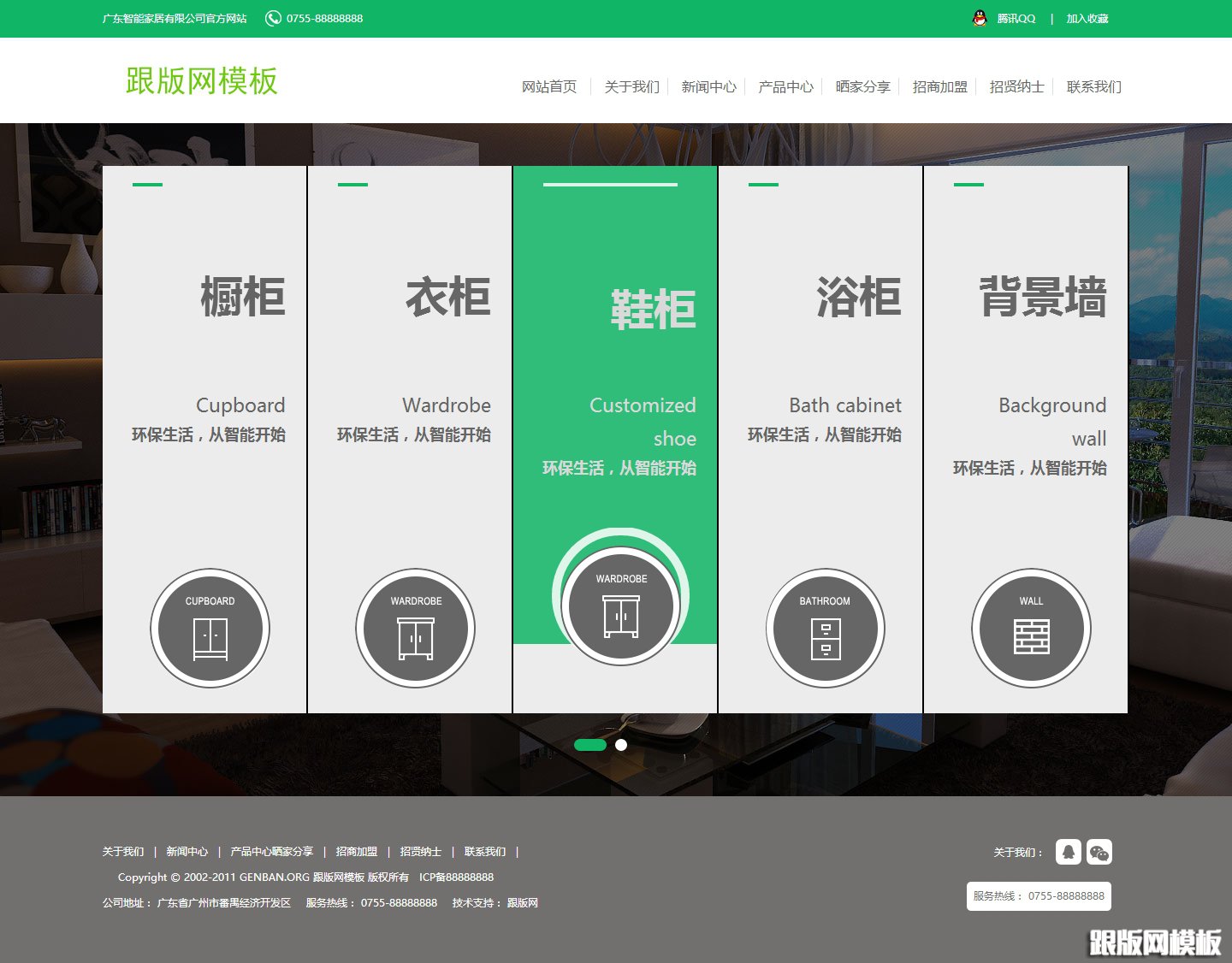Click the WALL brick icon under 背景墙
Screen dimensions: 1232x963
(x=1031, y=628)
